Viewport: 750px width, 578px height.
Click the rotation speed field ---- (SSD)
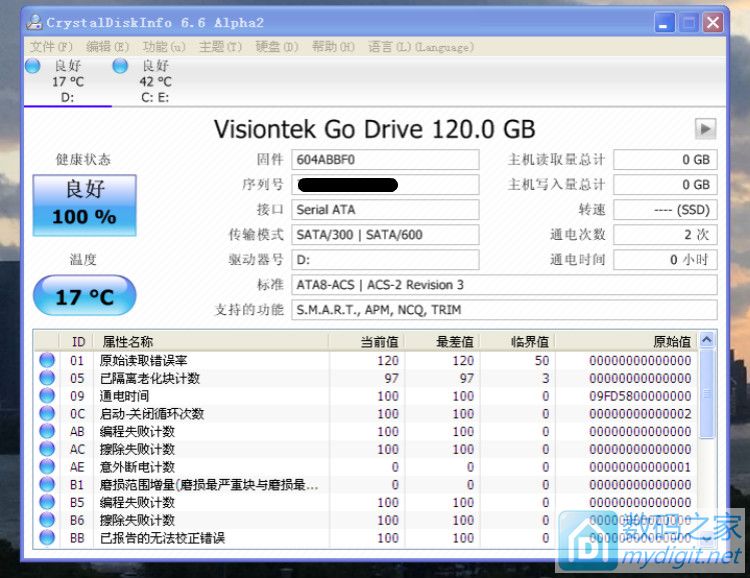665,210
